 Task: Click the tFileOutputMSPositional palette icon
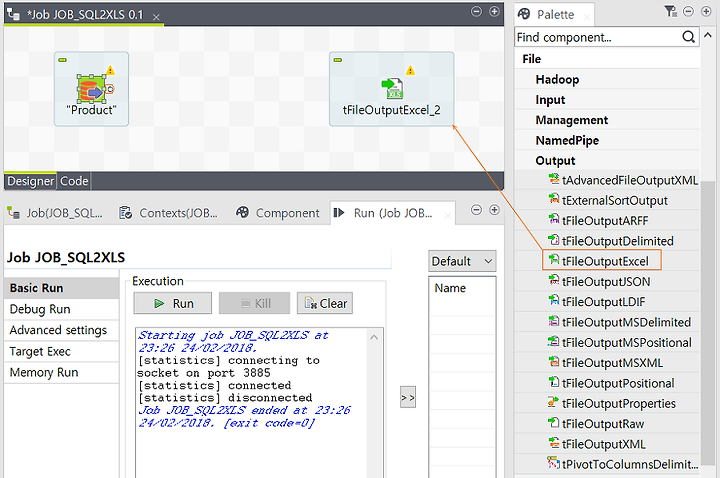(x=554, y=341)
